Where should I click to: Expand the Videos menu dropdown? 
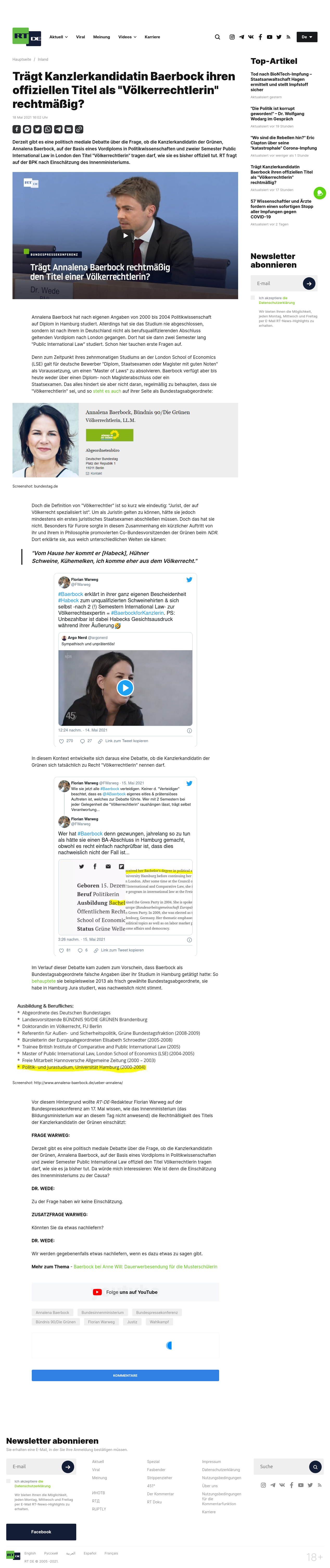pos(127,37)
